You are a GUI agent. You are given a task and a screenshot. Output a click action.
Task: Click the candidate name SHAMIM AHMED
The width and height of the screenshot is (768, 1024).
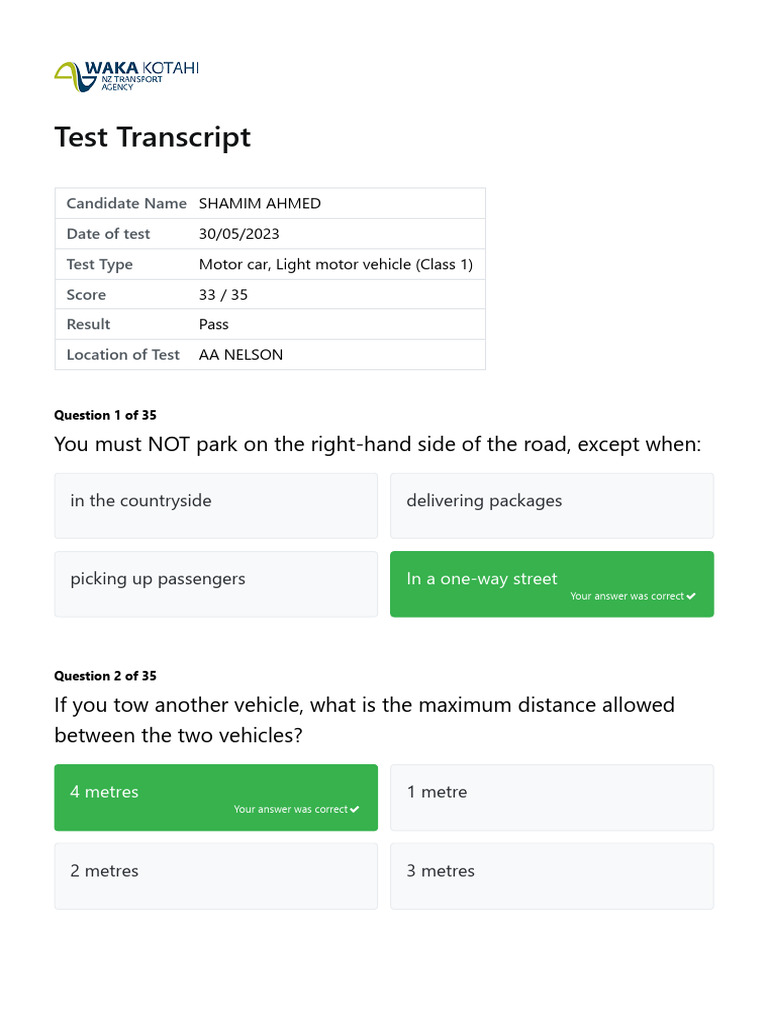tap(260, 203)
